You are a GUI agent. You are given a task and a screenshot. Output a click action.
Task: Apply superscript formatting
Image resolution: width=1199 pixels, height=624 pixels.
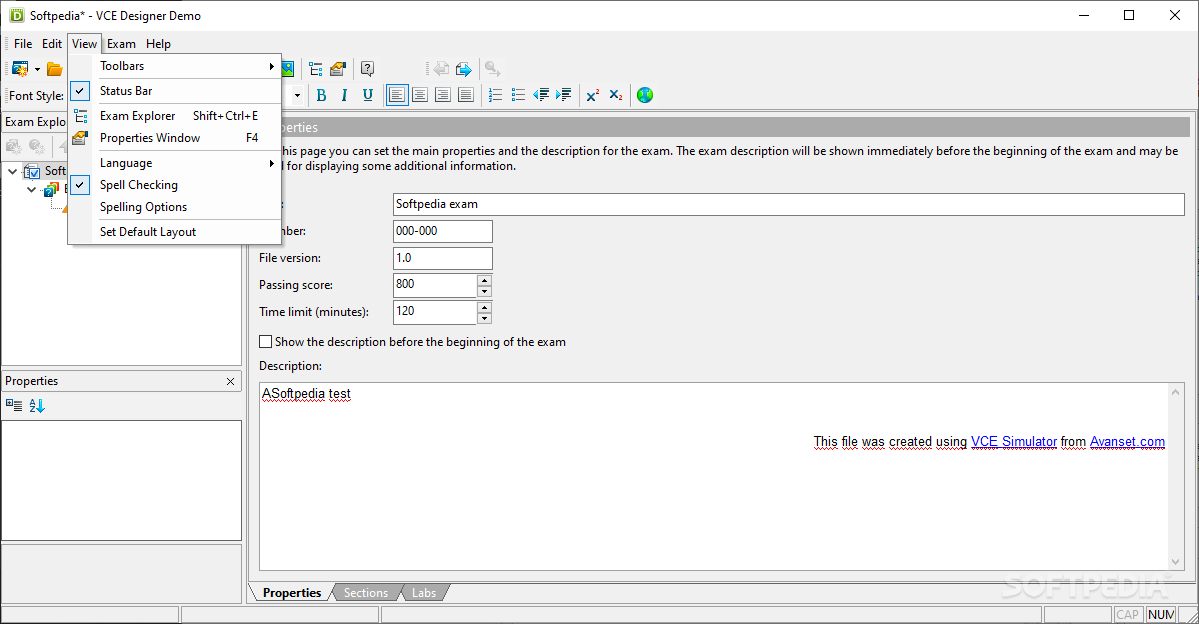coord(593,95)
